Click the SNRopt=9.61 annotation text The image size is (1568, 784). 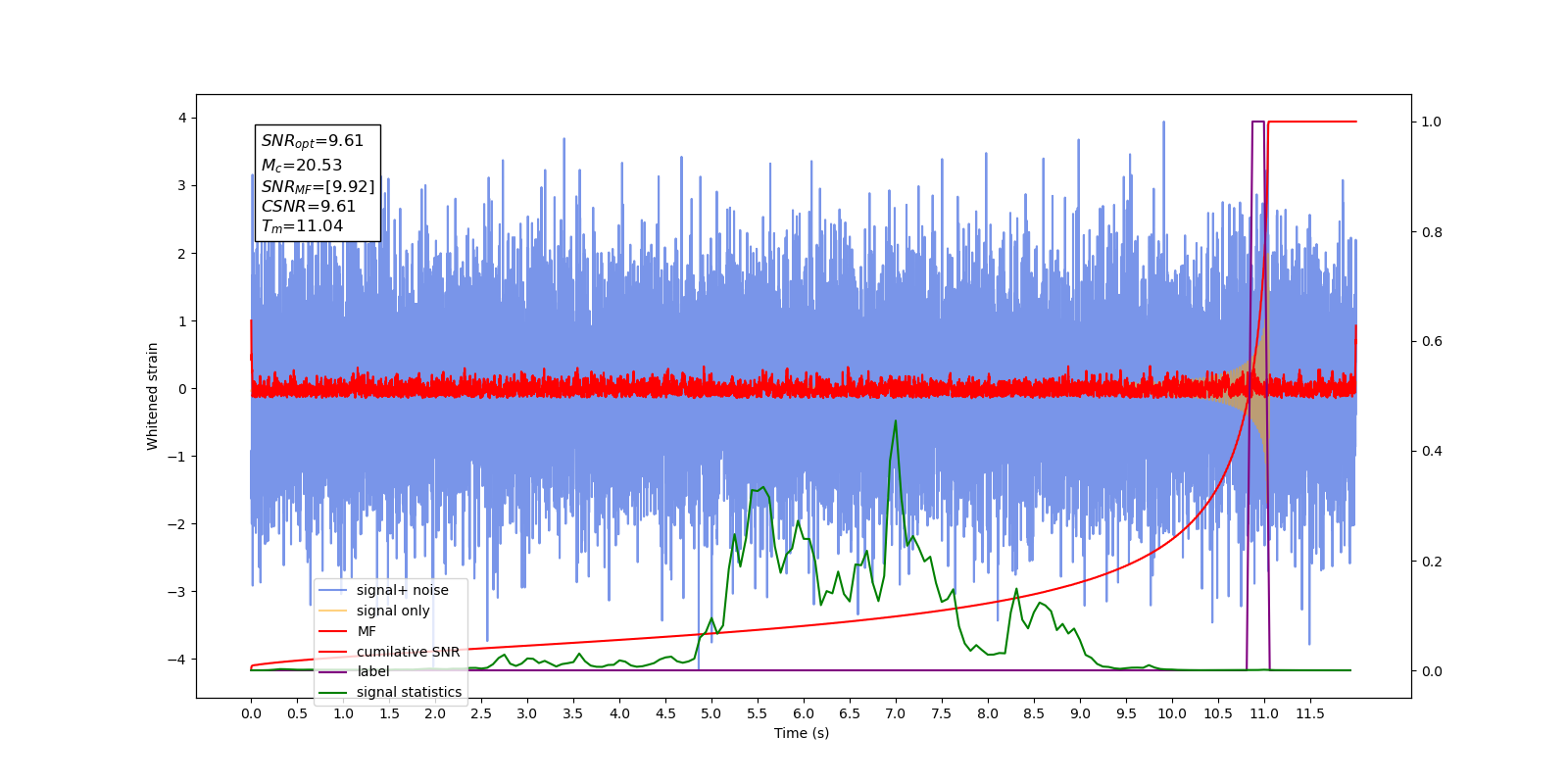point(312,141)
